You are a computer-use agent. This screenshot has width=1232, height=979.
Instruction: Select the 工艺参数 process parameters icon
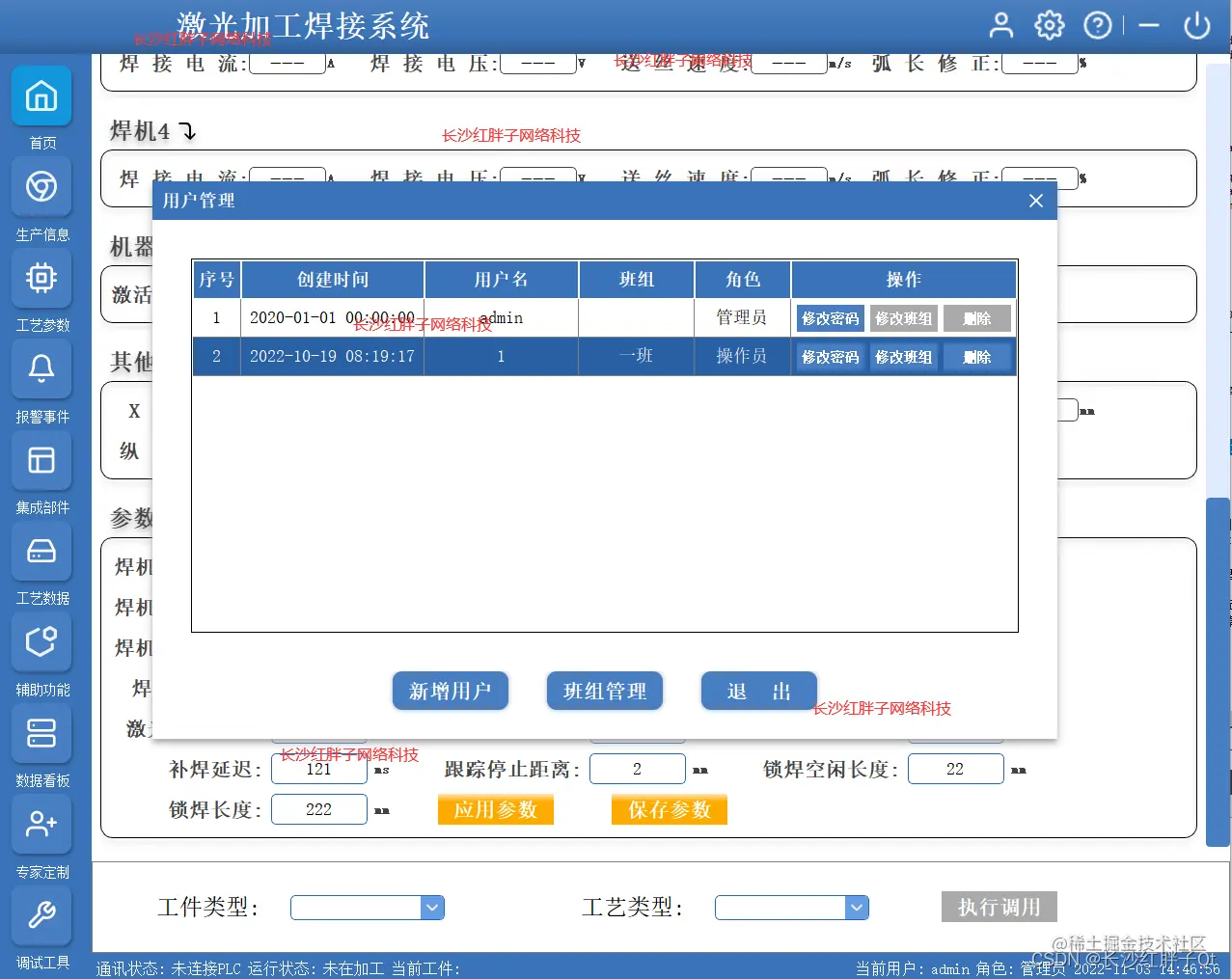[x=41, y=279]
